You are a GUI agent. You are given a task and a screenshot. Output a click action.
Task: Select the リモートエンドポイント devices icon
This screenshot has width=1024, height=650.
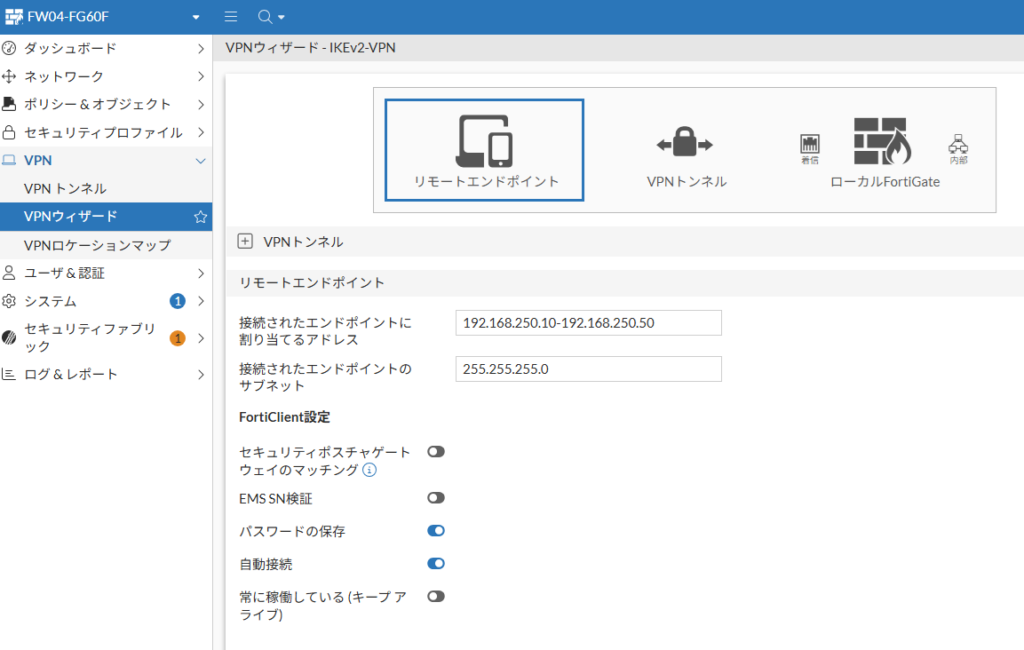point(484,141)
